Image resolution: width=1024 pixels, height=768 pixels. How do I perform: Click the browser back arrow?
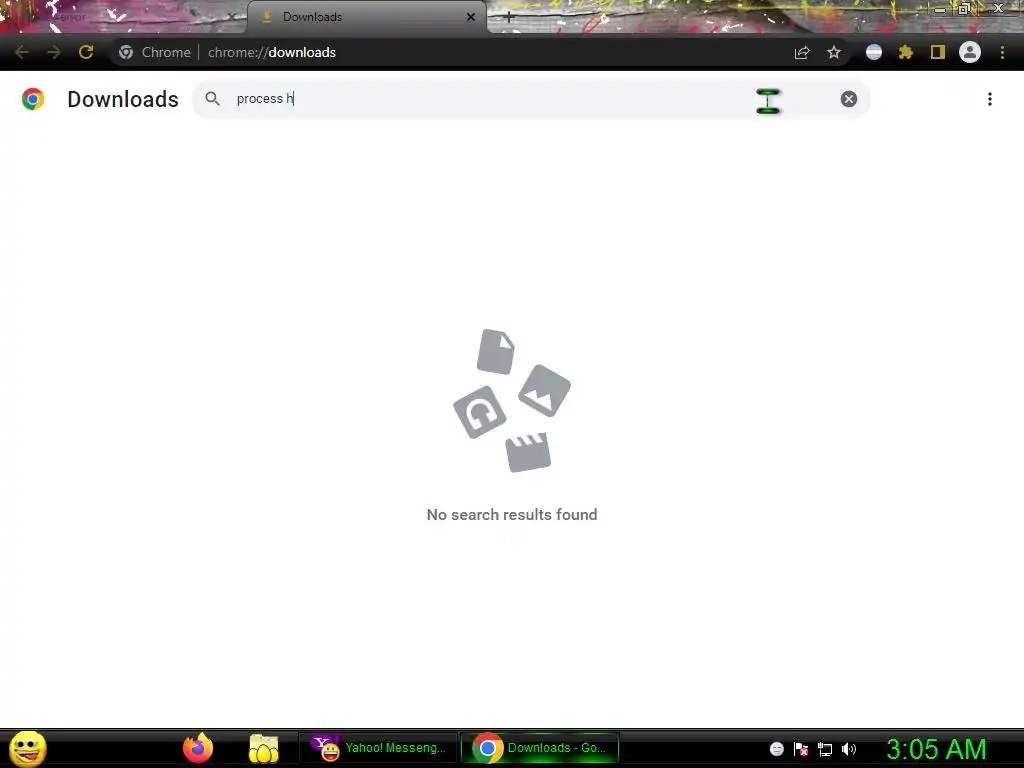pyautogui.click(x=21, y=52)
